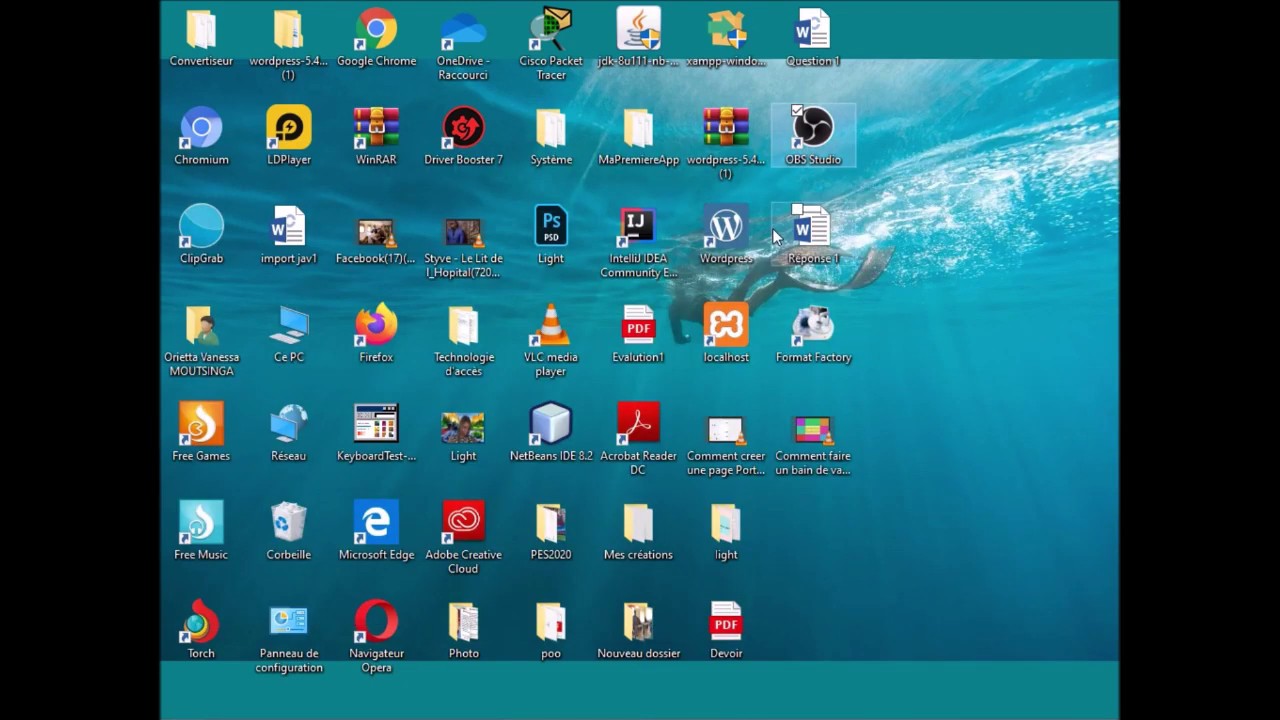This screenshot has width=1280, height=720.
Task: Select Comment faire un bain de va video
Action: (x=813, y=431)
